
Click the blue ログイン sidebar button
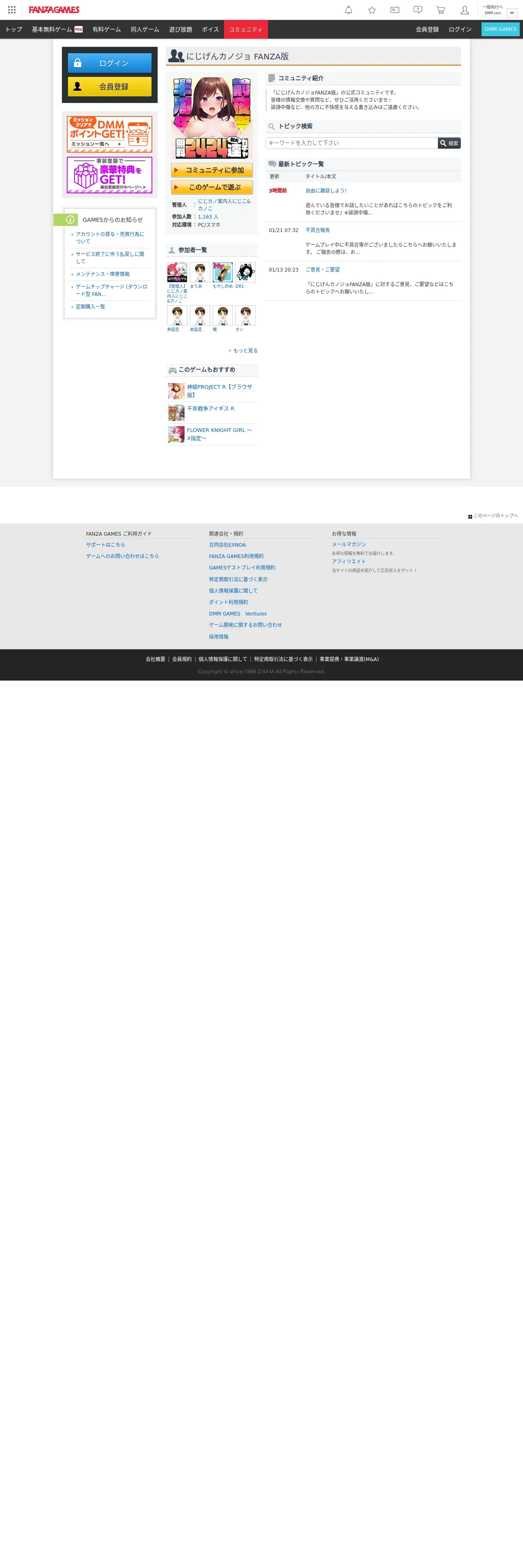[110, 63]
